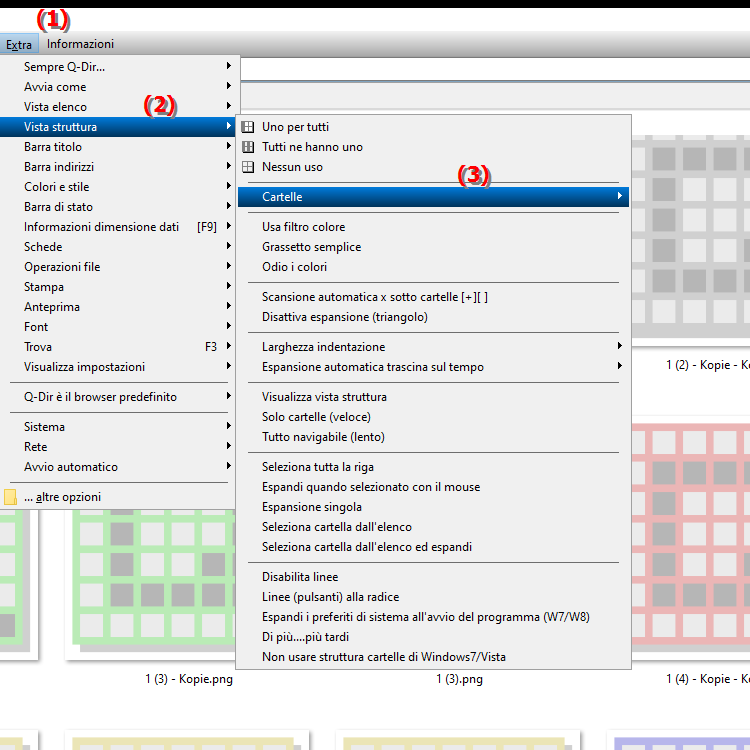
Task: Open the Schede submenu
Action: click(x=117, y=247)
